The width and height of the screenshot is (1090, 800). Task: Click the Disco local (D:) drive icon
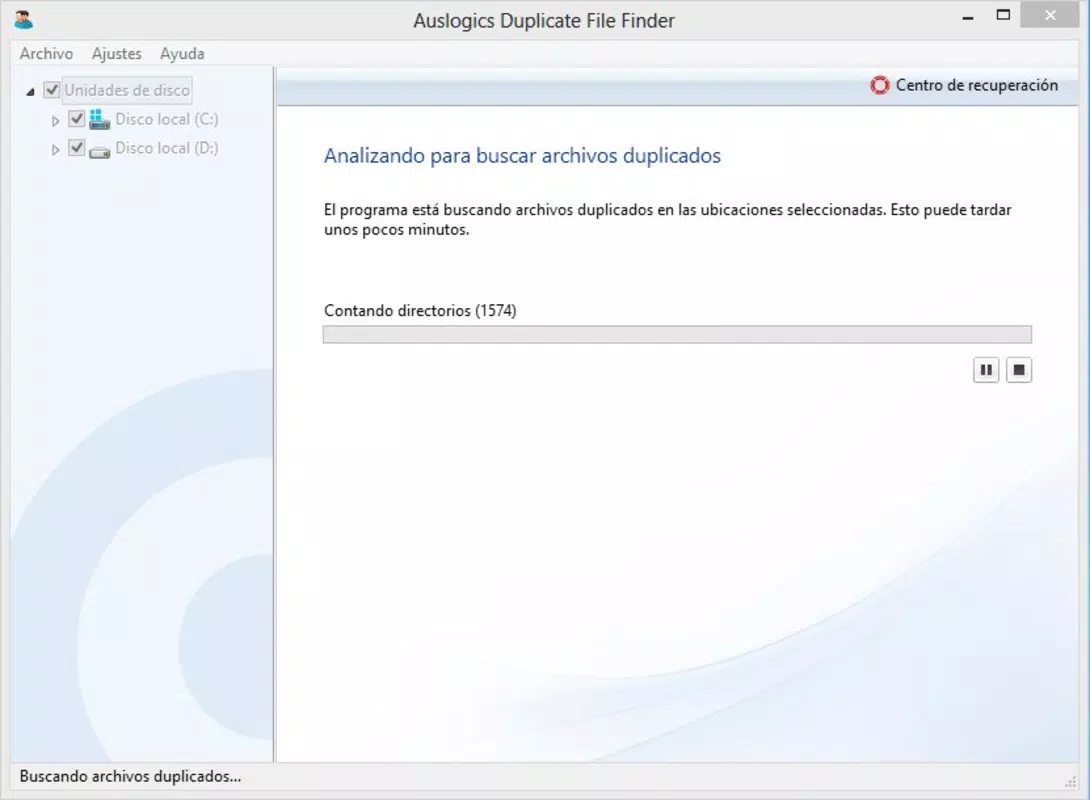tap(99, 150)
